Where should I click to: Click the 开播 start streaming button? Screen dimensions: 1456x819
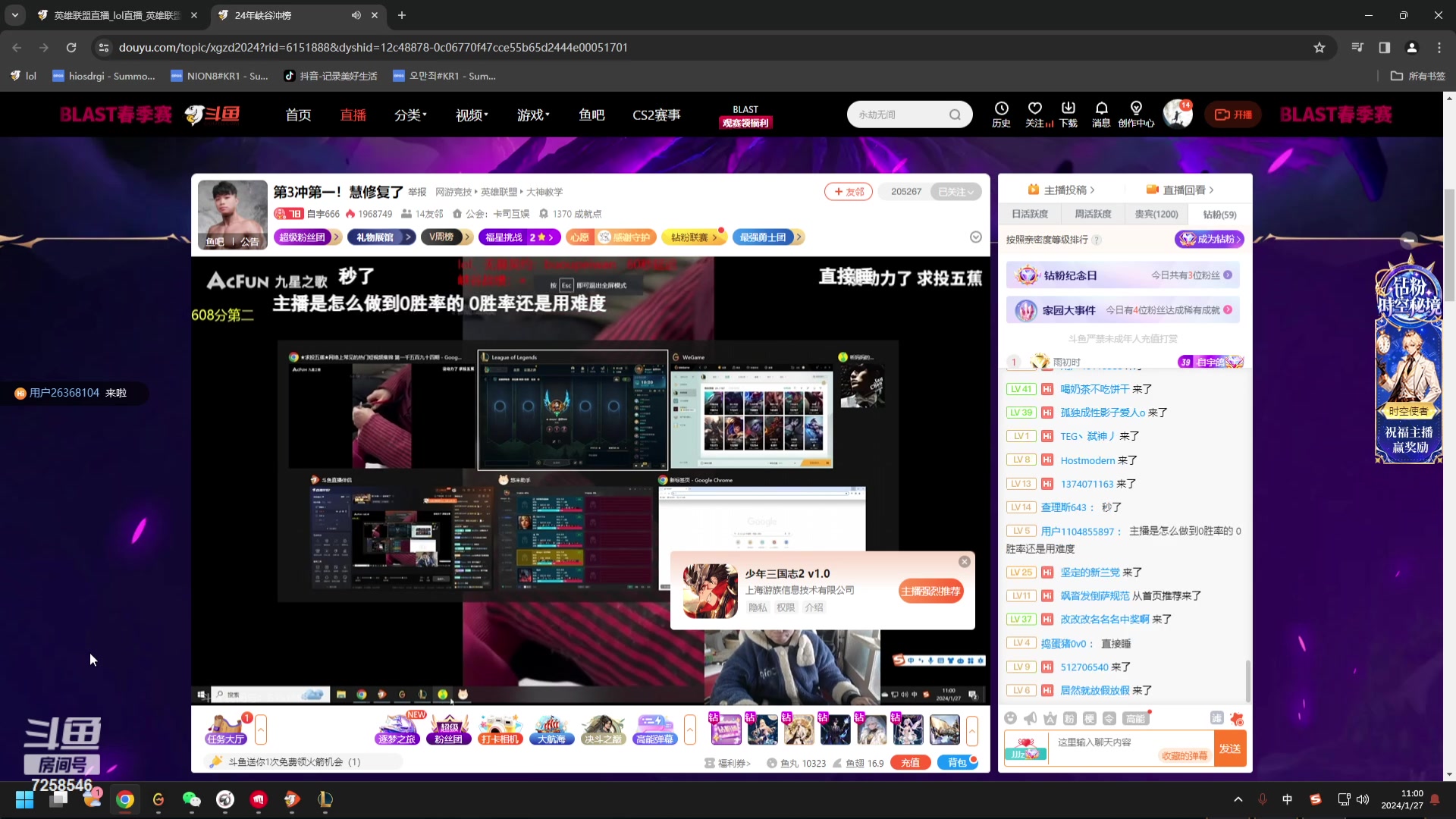coord(1234,115)
